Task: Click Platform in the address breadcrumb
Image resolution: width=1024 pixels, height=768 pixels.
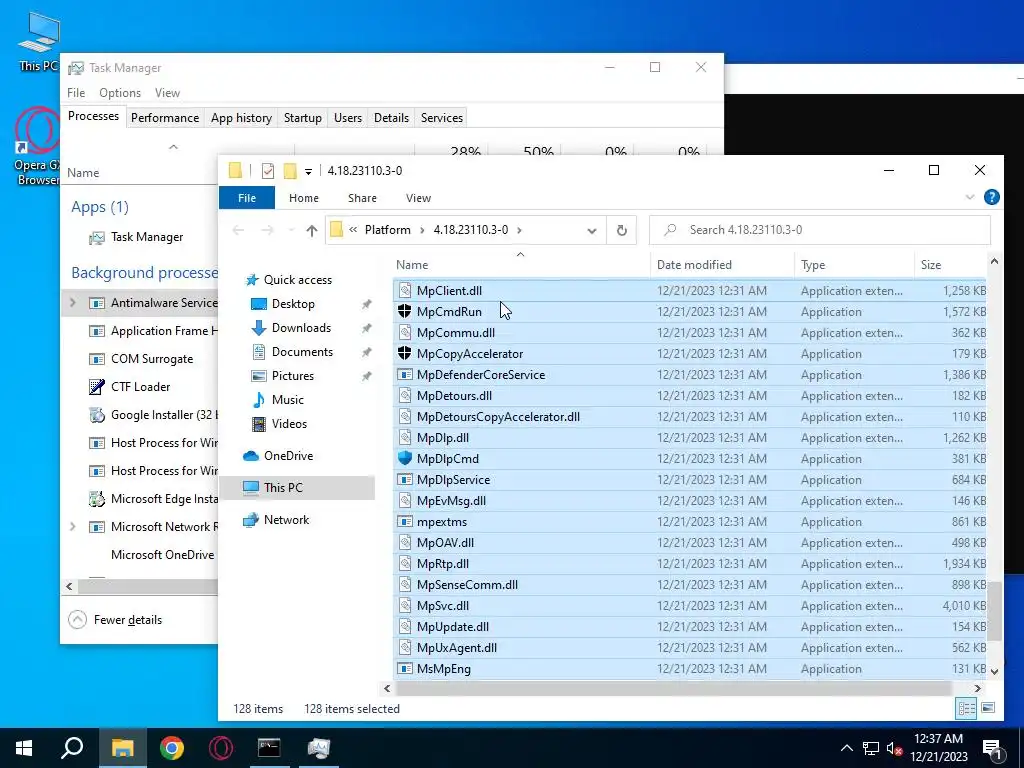Action: (x=387, y=230)
